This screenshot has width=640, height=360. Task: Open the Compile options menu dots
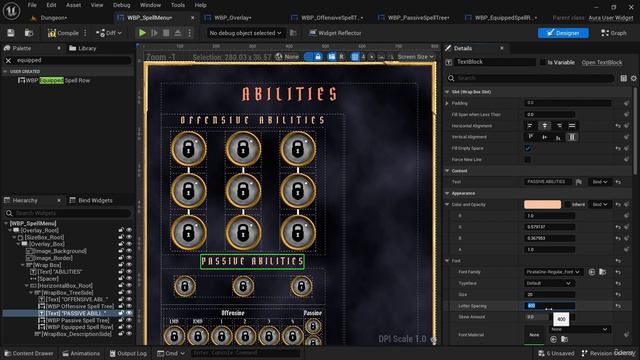coord(85,33)
